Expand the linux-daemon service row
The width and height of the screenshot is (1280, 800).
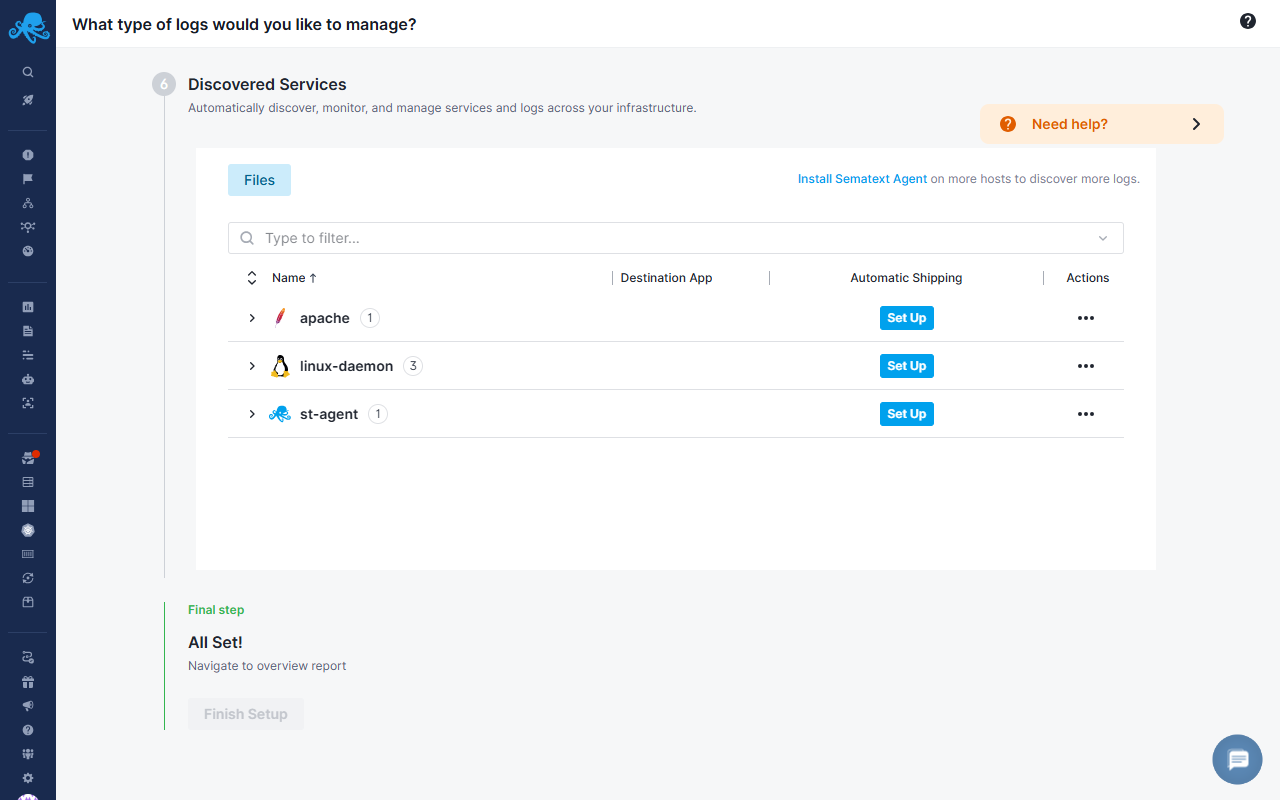coord(252,366)
